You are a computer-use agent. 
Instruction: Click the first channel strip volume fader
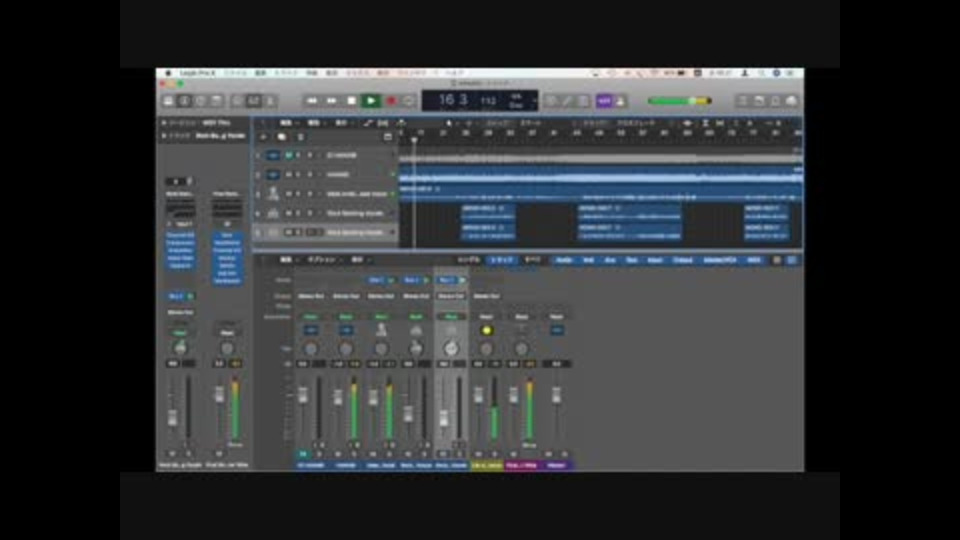(x=302, y=395)
